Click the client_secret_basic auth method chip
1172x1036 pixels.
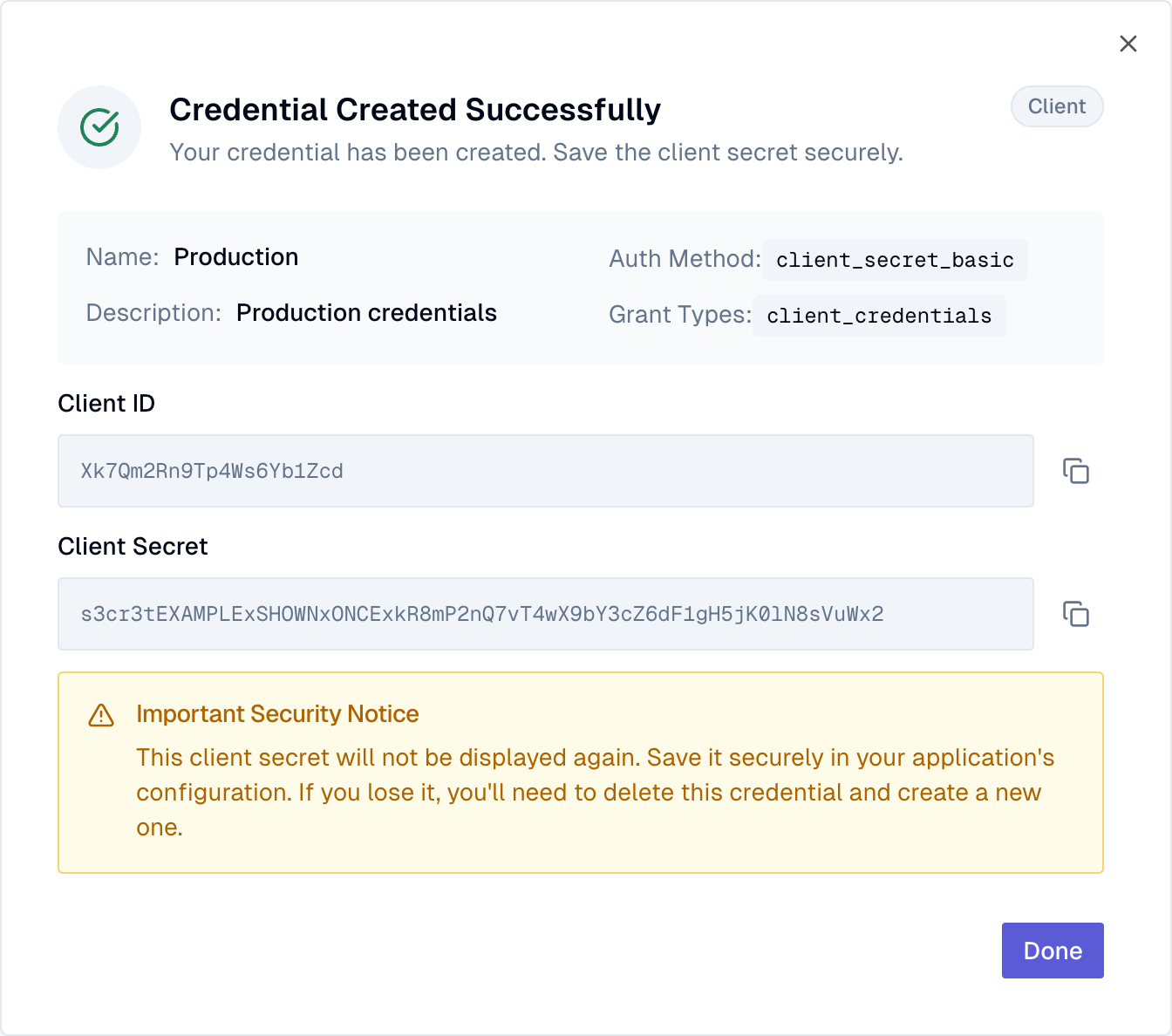pos(895,260)
